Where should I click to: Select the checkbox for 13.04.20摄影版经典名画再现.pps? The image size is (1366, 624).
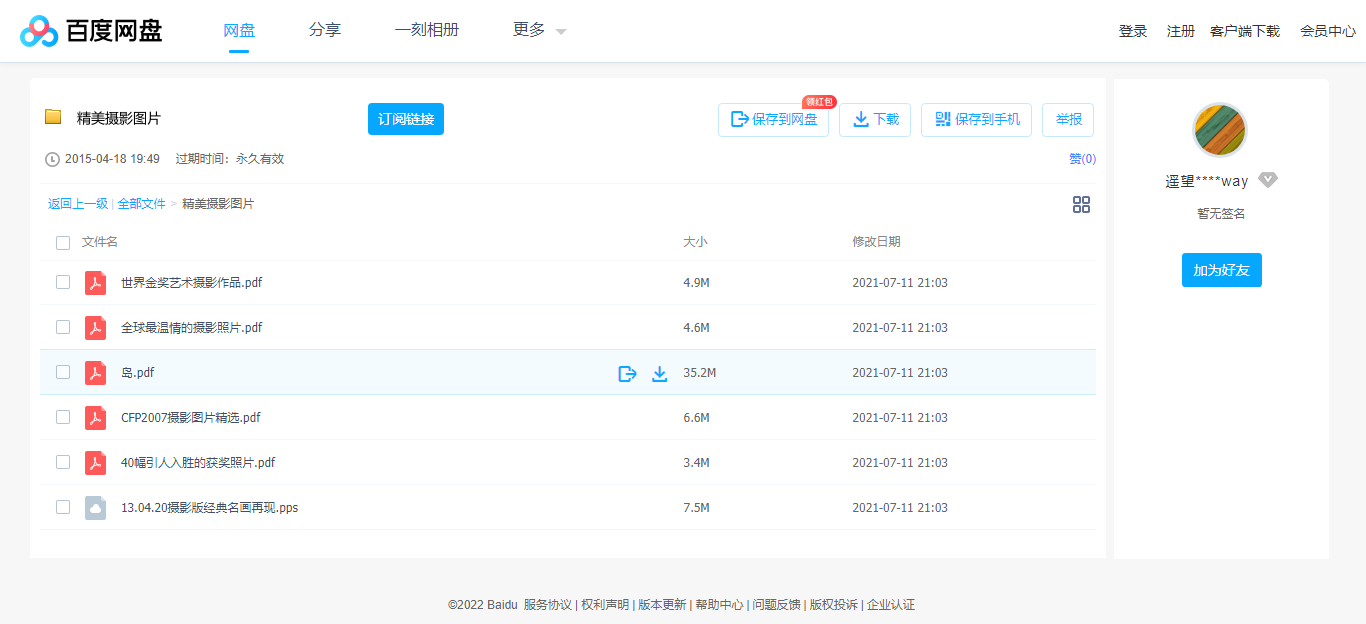(63, 507)
